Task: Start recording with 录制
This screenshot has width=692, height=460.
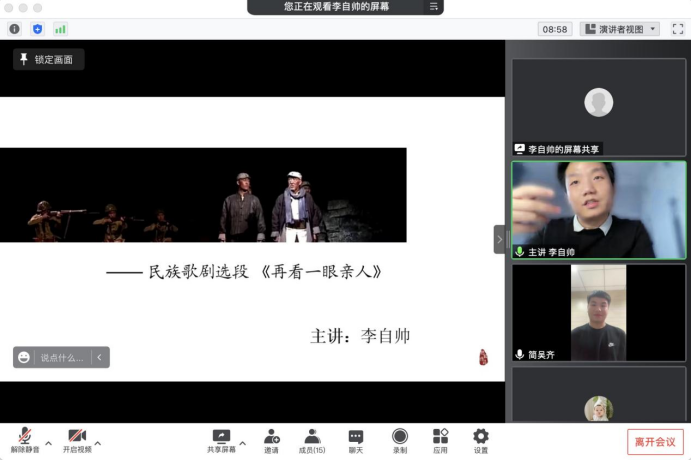Action: tap(400, 441)
